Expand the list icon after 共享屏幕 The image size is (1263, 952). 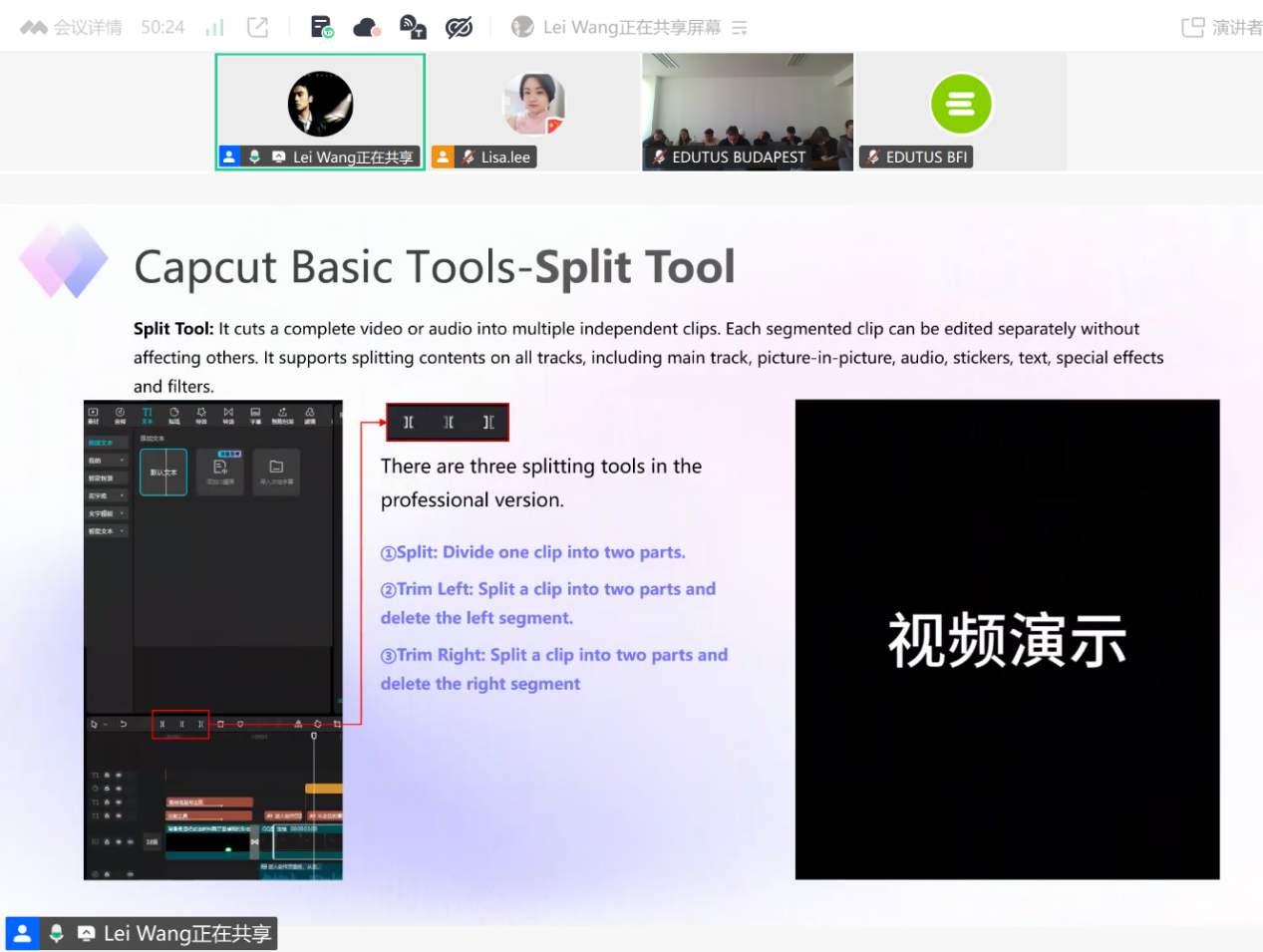click(740, 28)
